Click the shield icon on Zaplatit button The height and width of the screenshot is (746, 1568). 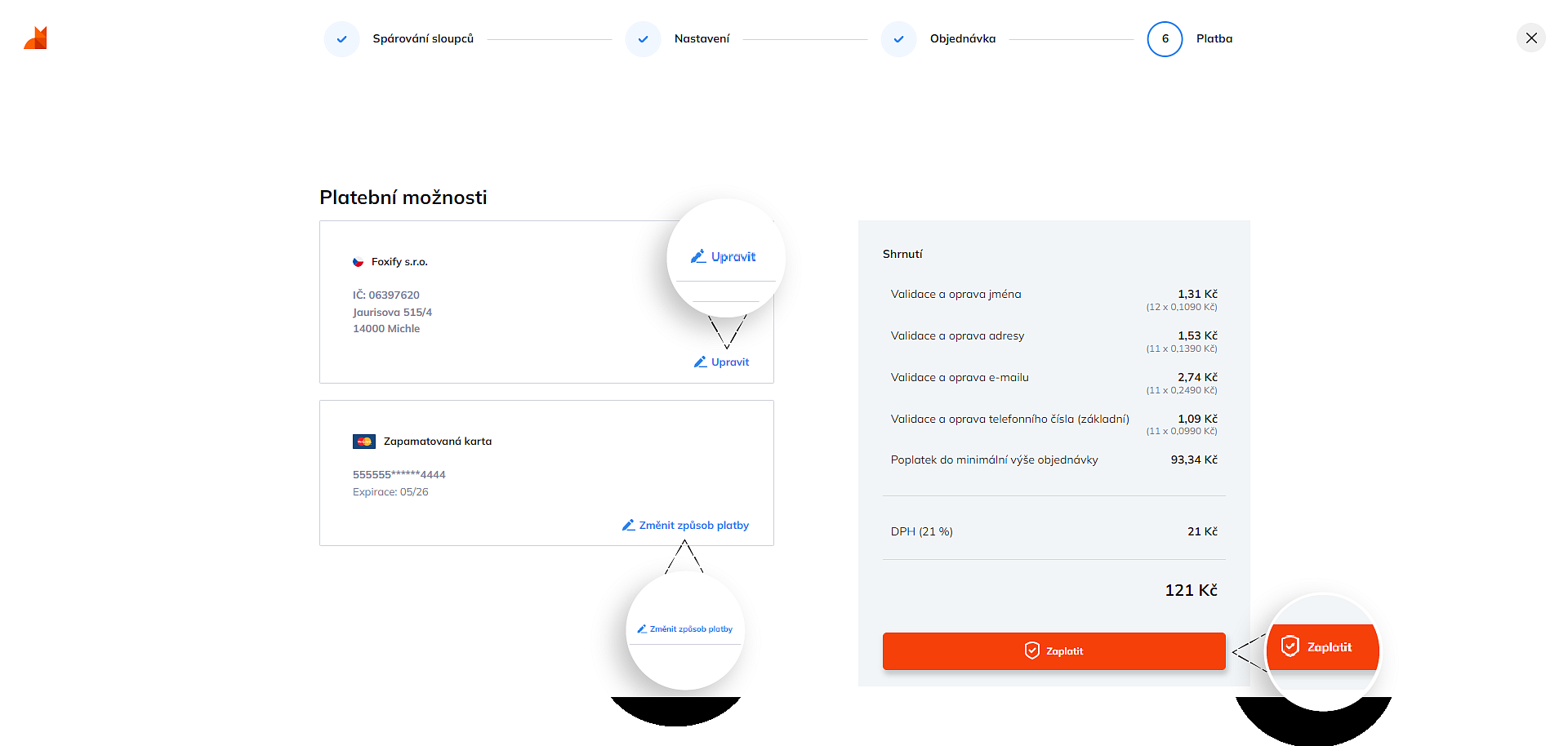coord(1032,651)
